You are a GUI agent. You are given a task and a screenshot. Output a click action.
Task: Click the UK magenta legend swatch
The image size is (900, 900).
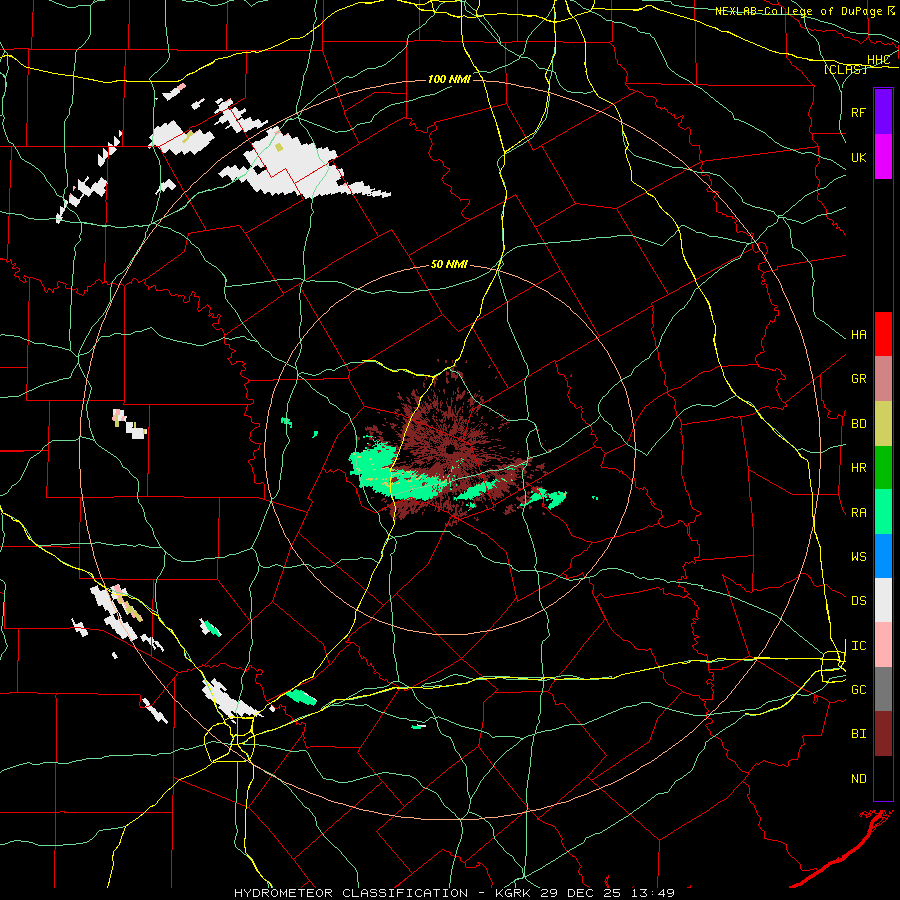tap(883, 156)
